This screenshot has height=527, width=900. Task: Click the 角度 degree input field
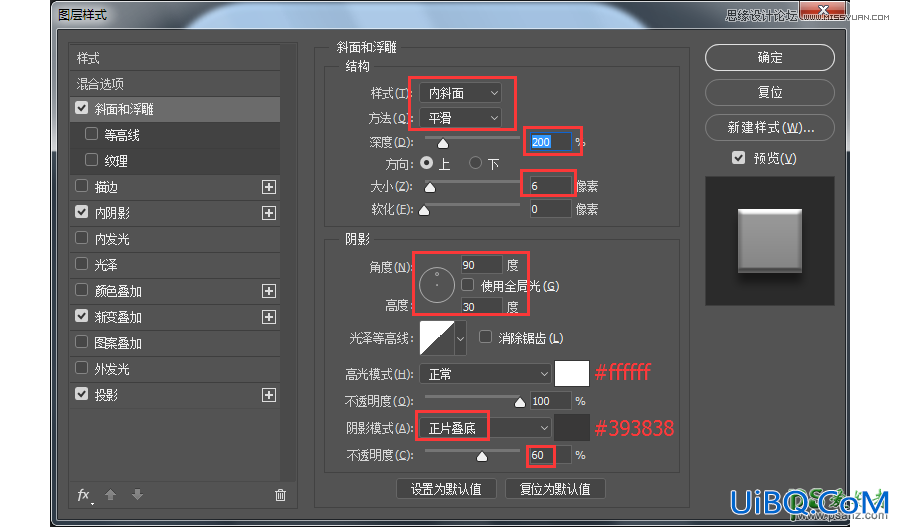coord(482,265)
